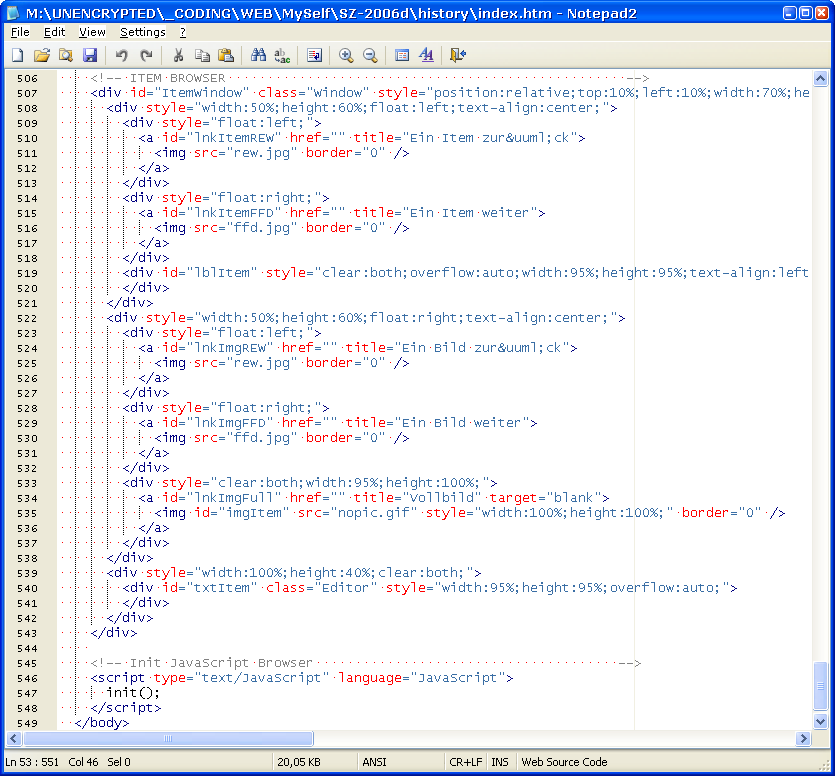Copy selection using the Copy icon
Viewport: 835px width, 776px height.
point(202,55)
